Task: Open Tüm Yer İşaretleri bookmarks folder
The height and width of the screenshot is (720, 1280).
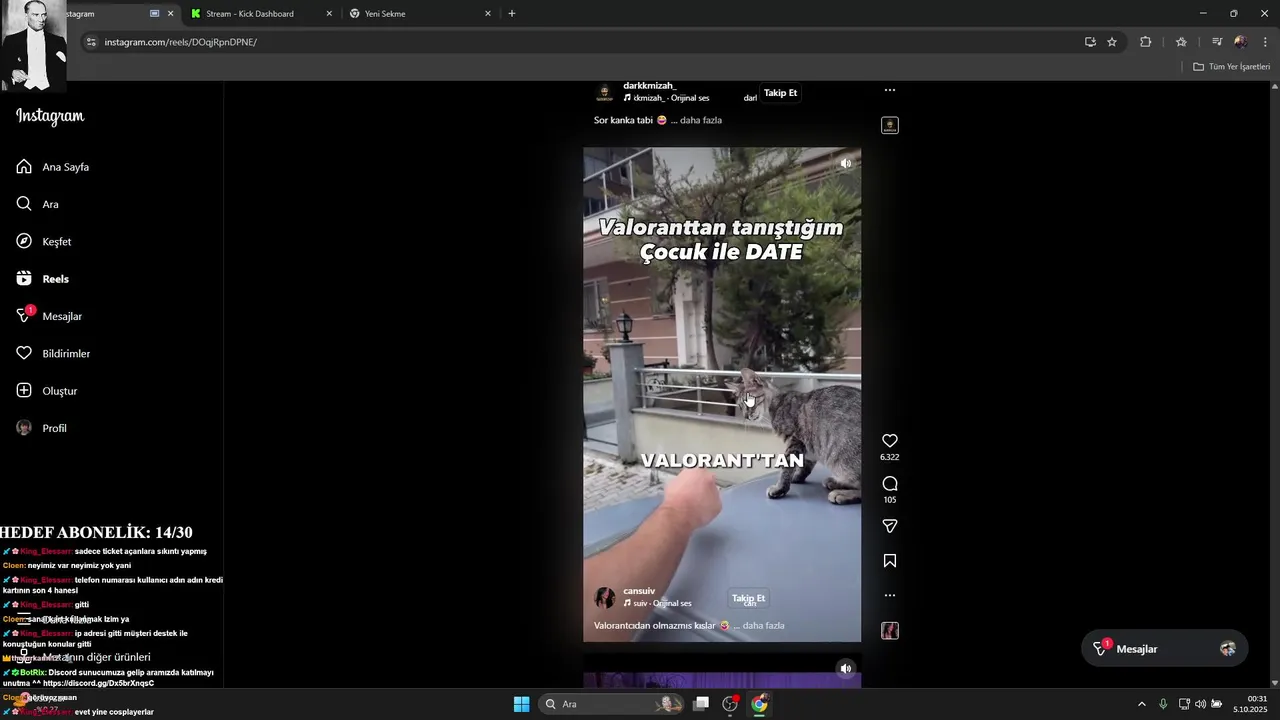Action: (1231, 67)
